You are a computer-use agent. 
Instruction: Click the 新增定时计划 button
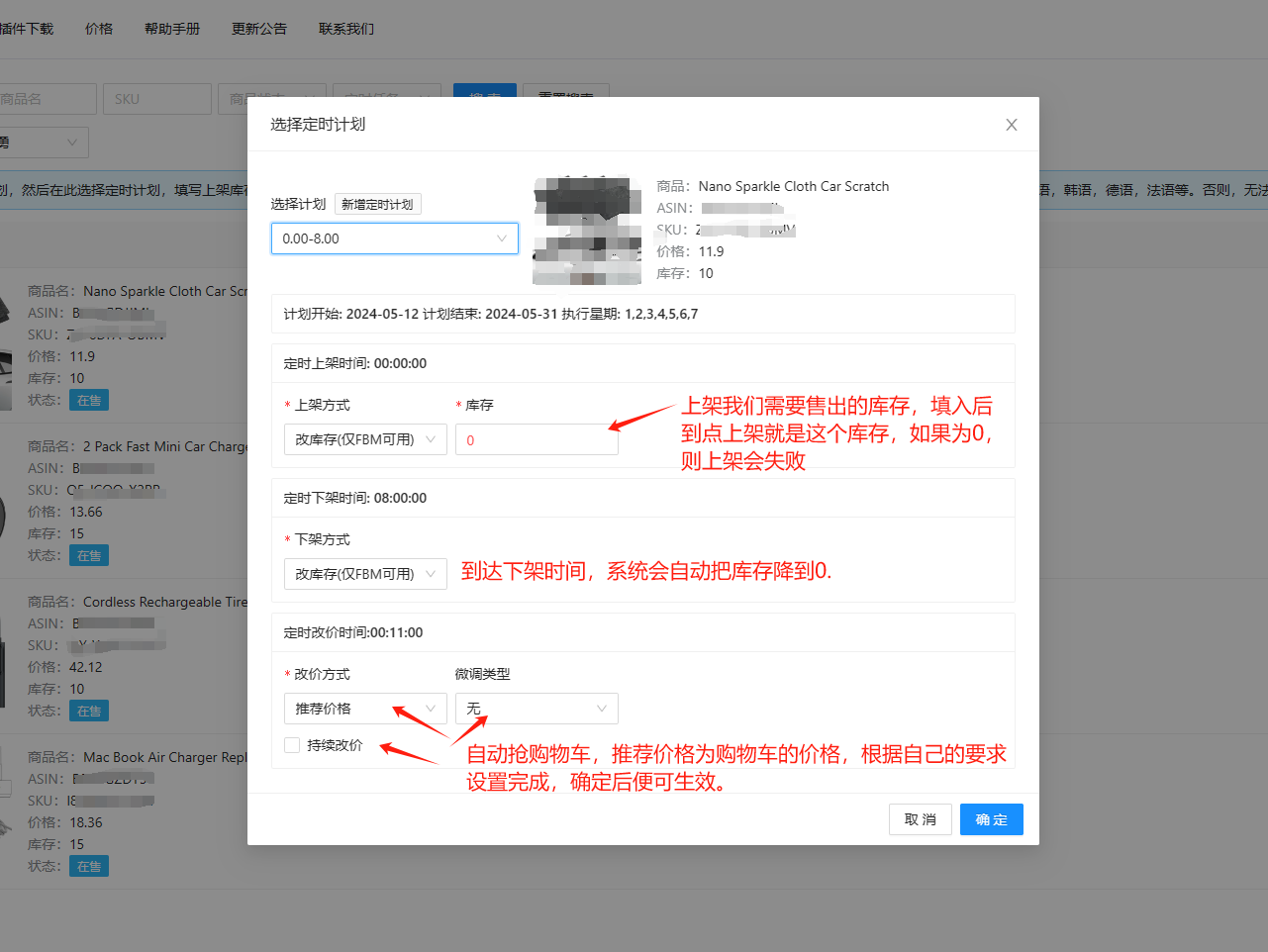coord(377,204)
